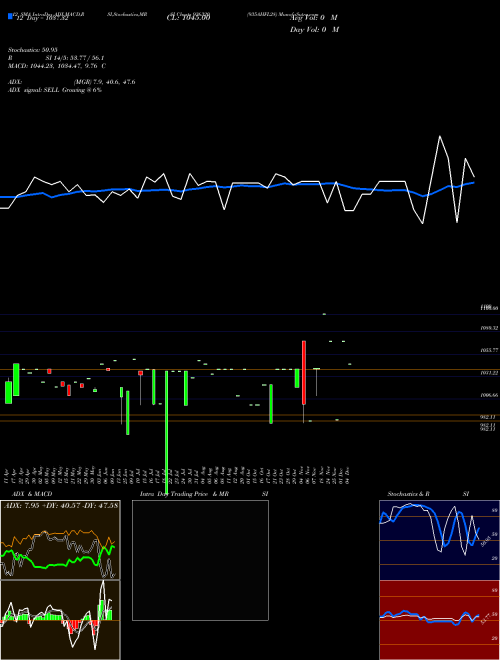Click the 'ADX: 7.95 +DY: 40.57 -DY: 47.58' header
This screenshot has width=500, height=660.
tap(61, 505)
